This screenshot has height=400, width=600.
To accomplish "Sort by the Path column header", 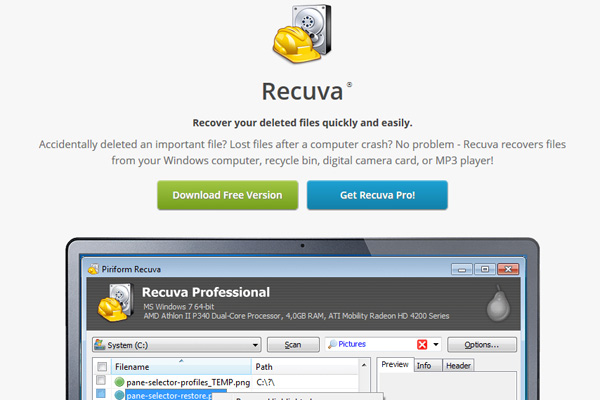I will [x=305, y=366].
